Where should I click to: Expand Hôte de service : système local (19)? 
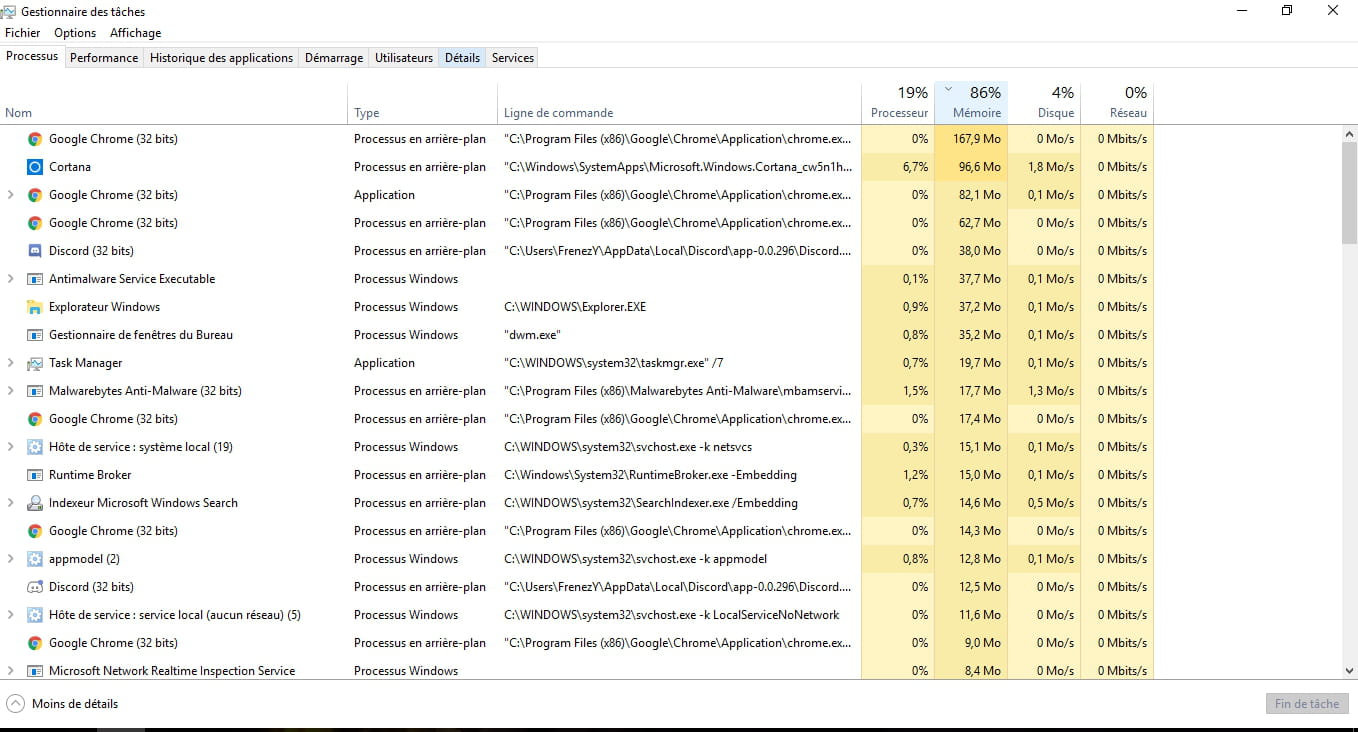click(11, 447)
